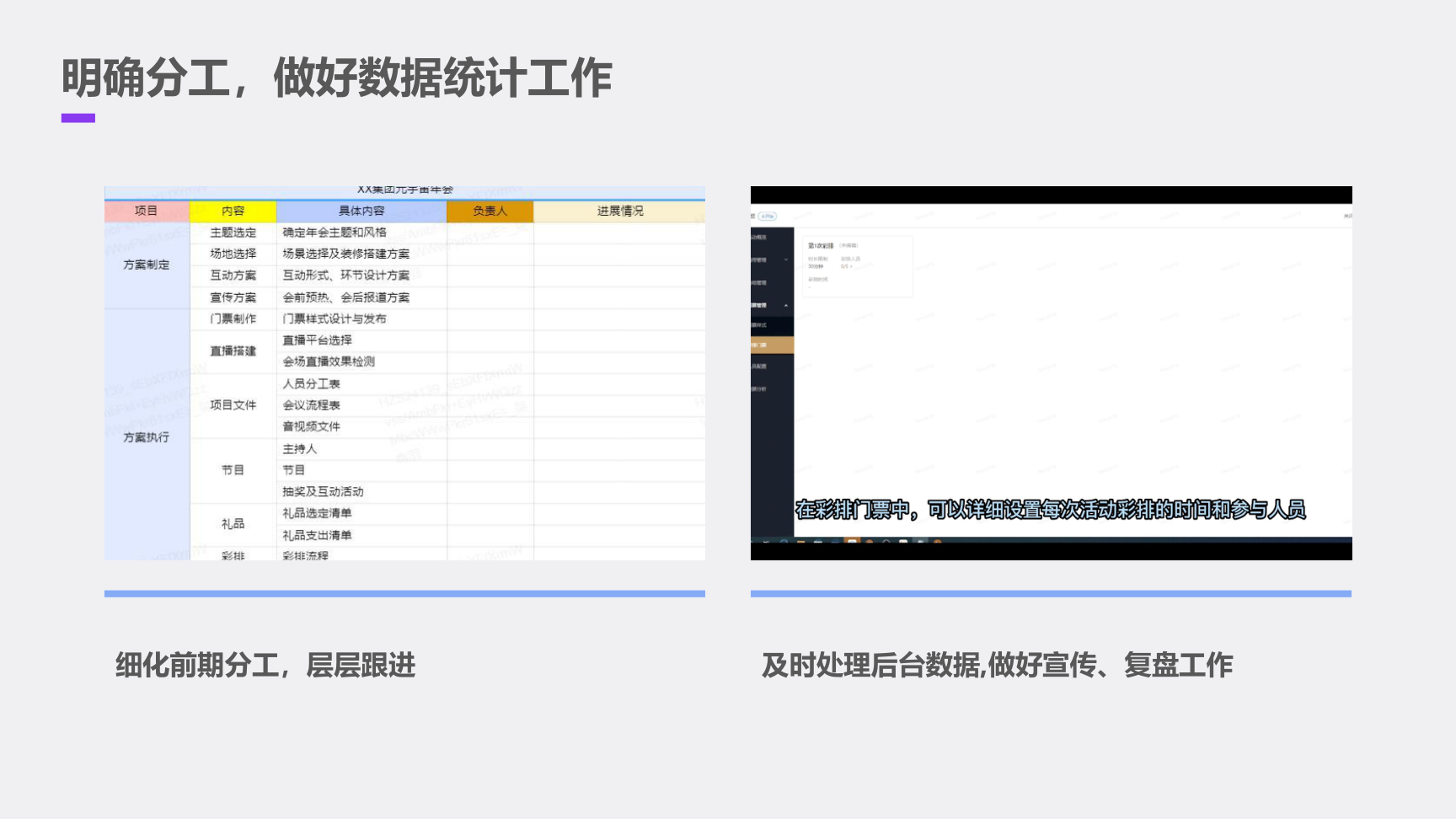Select the caption 细化前期分工，层层跟进
The width and height of the screenshot is (1456, 819).
265,666
